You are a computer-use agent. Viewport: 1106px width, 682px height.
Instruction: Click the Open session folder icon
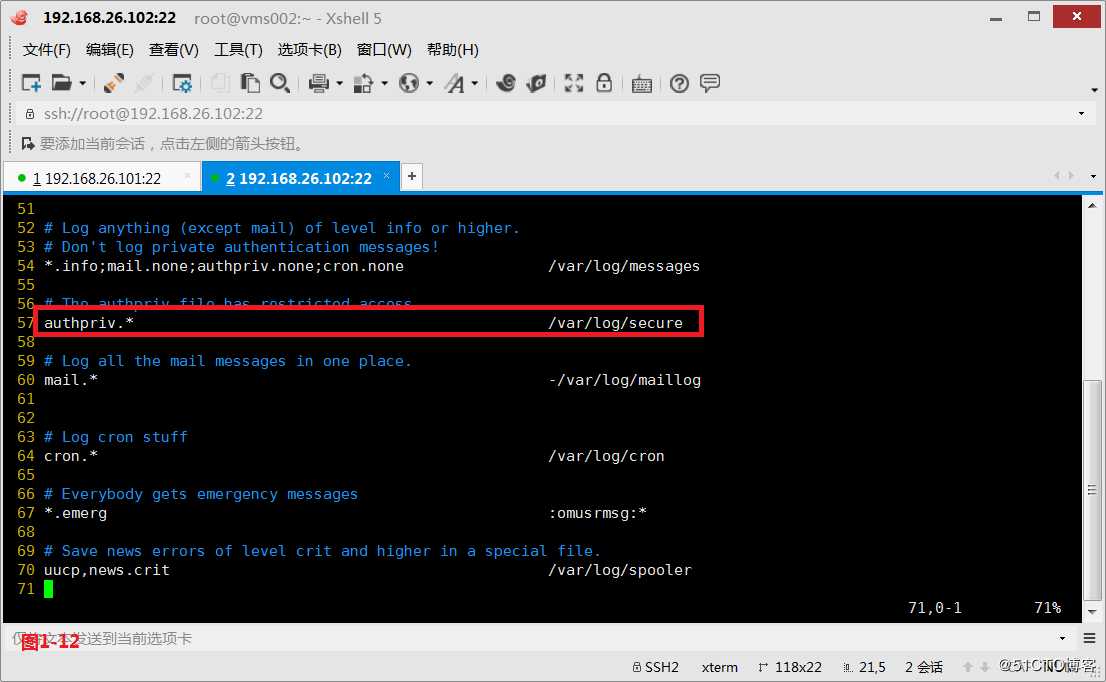61,83
